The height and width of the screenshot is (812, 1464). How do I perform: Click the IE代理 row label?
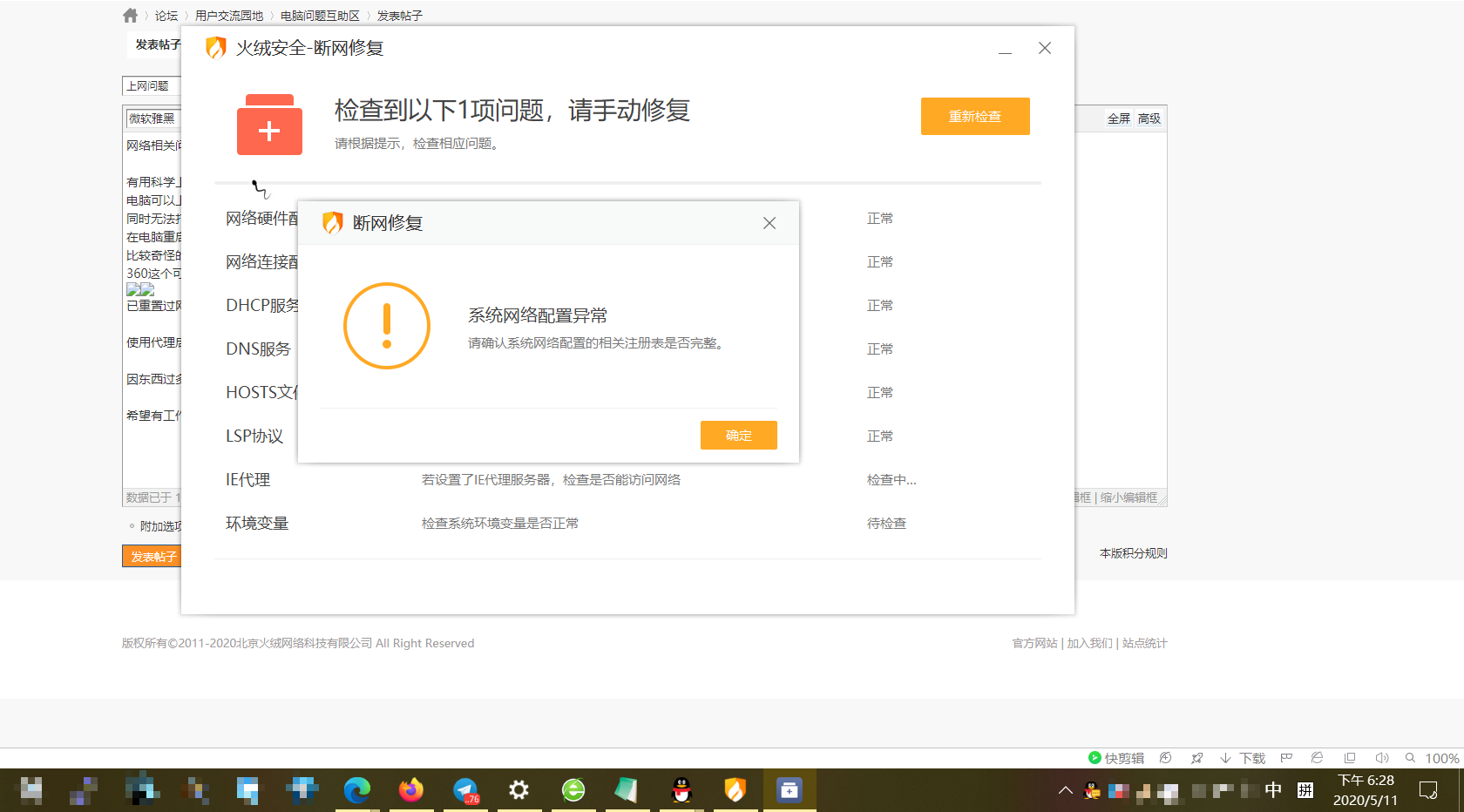point(248,480)
